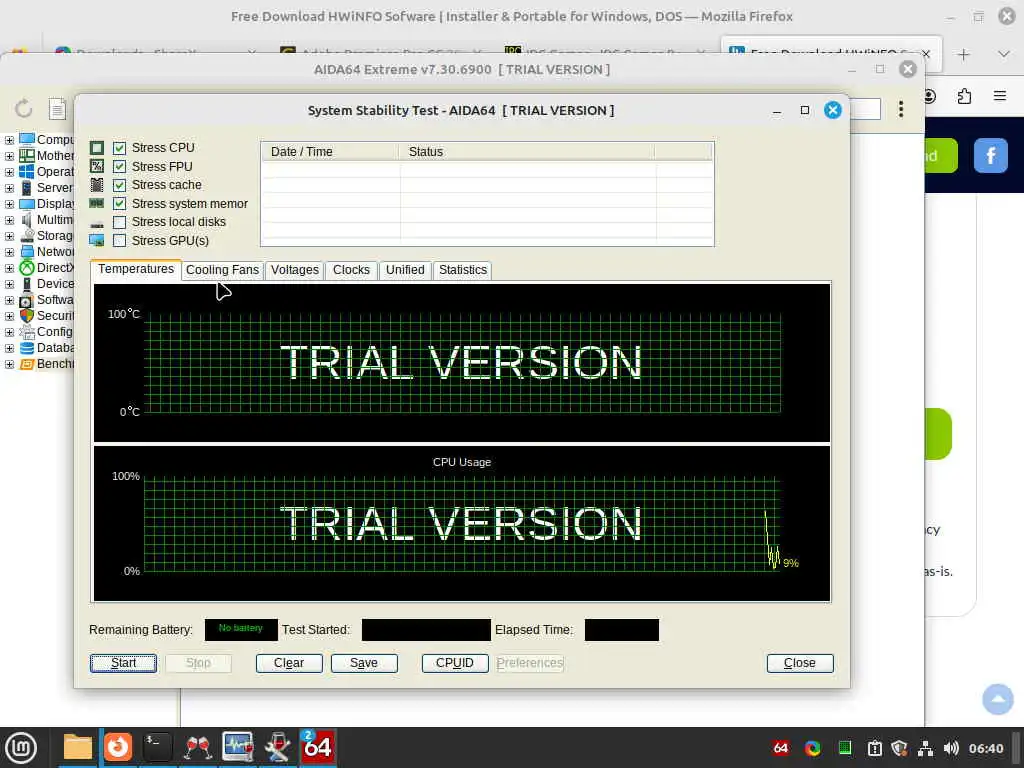Open the Firefox hamburger menu
Image resolution: width=1024 pixels, height=768 pixels.
coord(999,96)
